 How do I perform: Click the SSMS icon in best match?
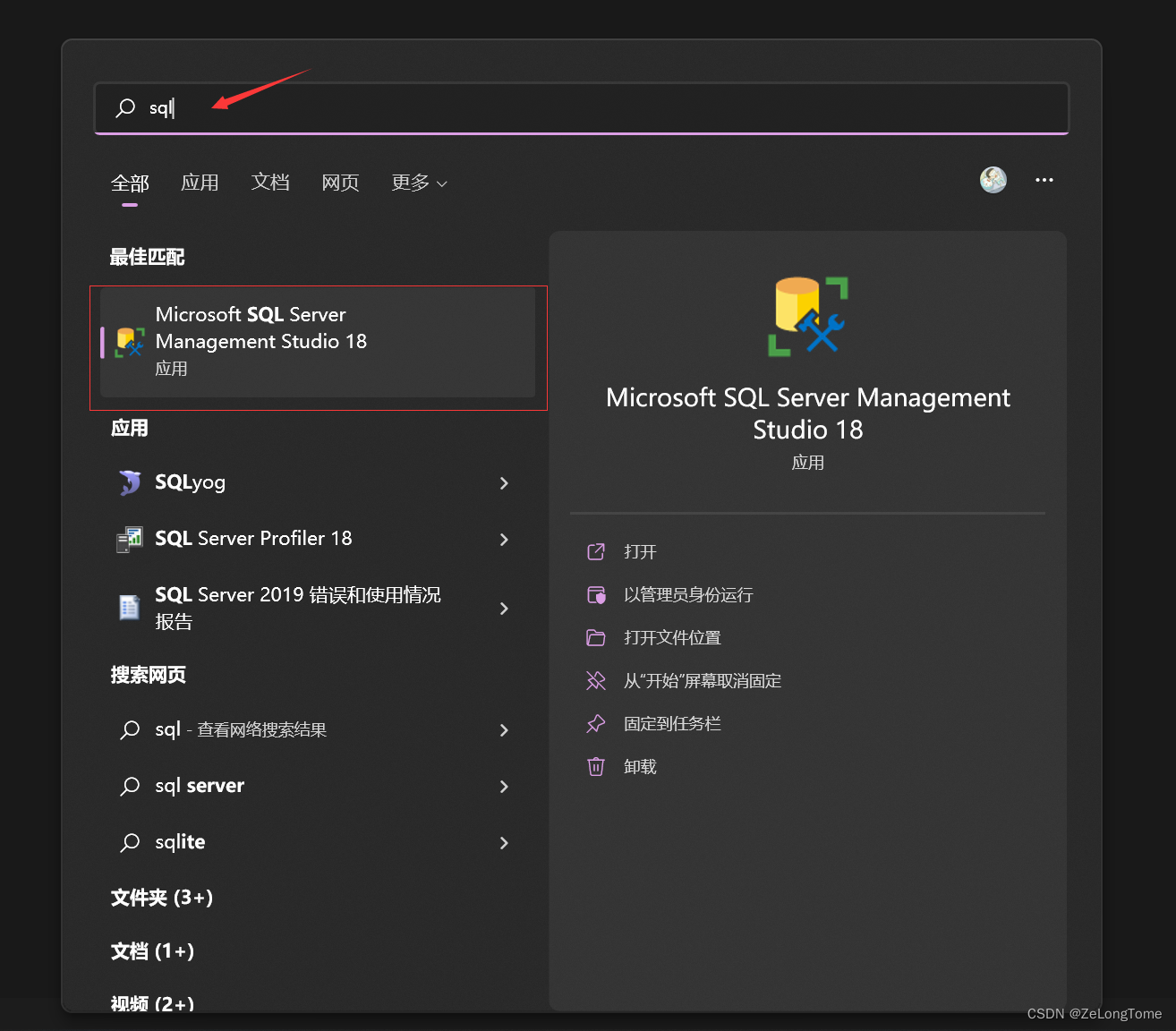(130, 342)
